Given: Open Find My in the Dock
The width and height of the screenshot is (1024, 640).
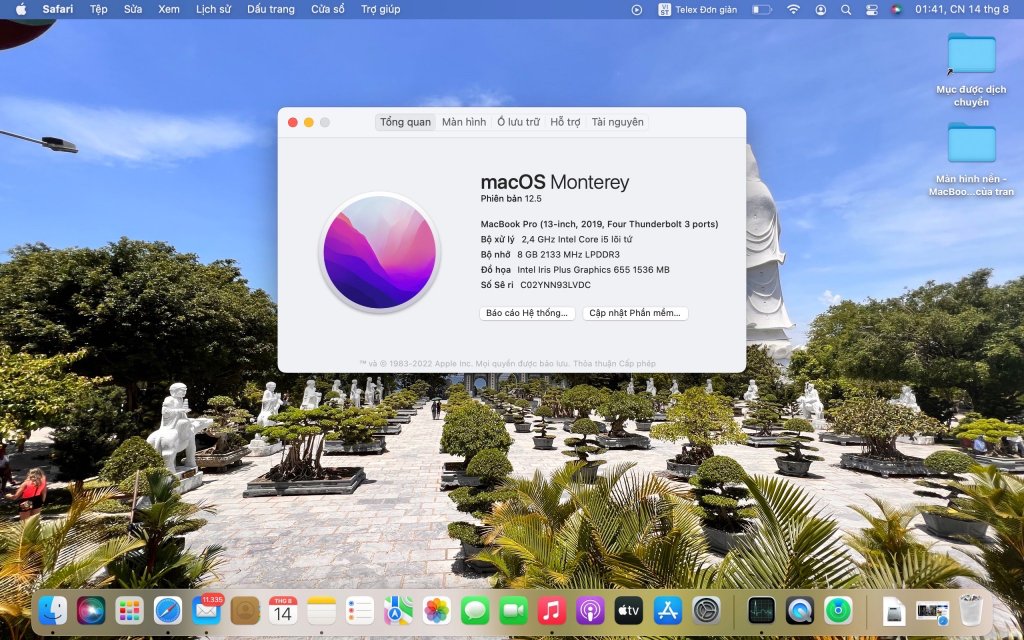Looking at the screenshot, I should (x=839, y=611).
